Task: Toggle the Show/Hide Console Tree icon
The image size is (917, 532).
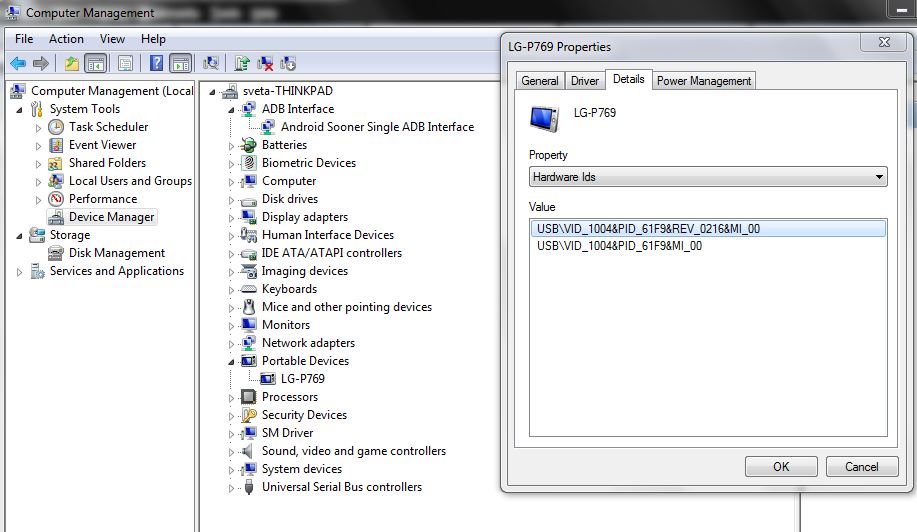Action: (x=95, y=63)
